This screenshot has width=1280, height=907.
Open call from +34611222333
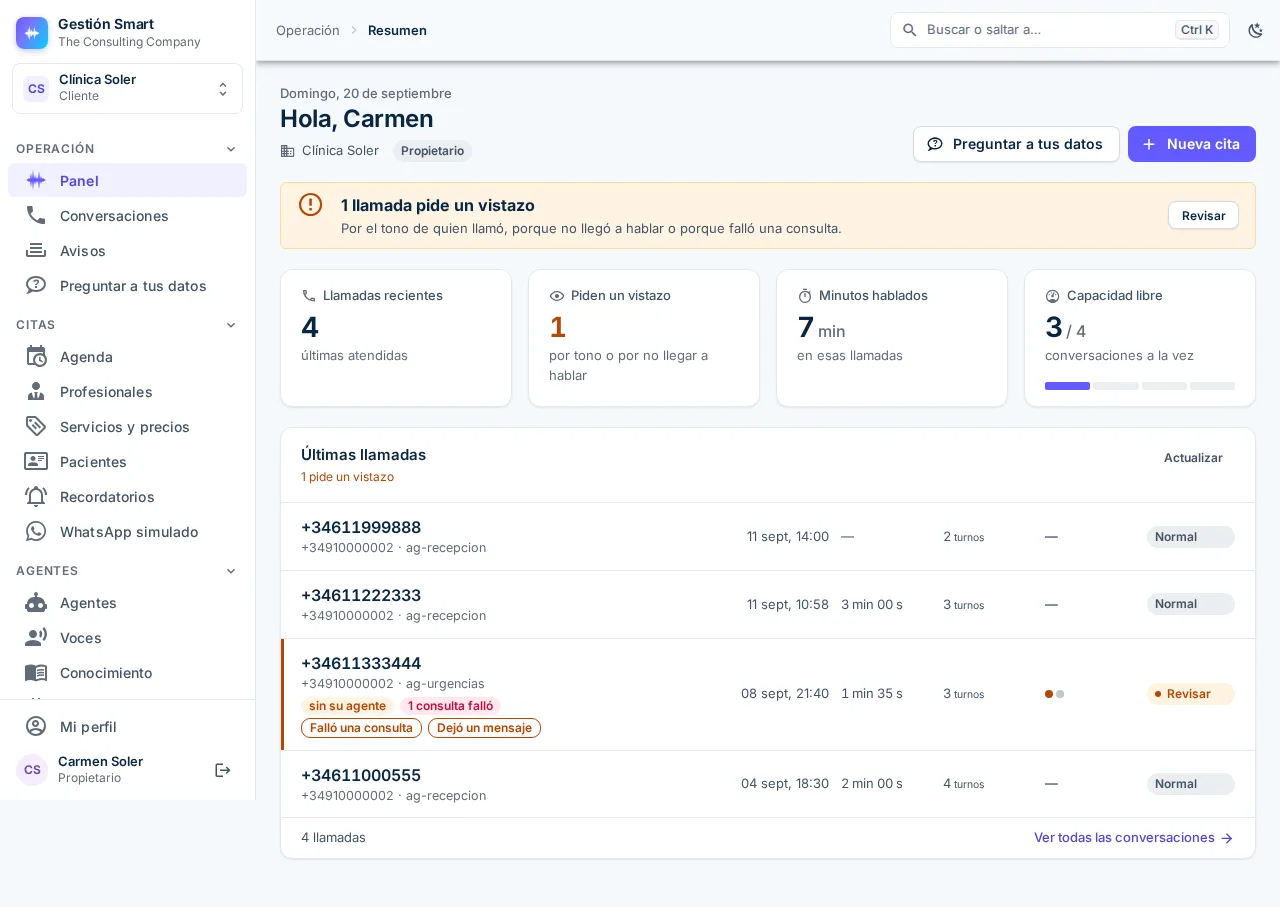(768, 604)
